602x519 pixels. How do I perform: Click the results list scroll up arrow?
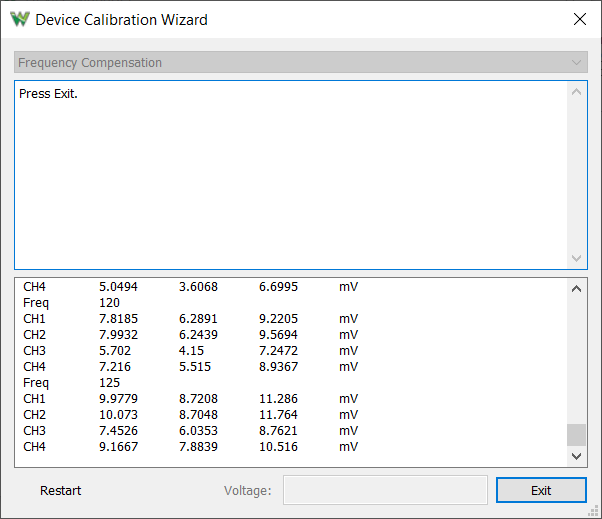point(576,289)
